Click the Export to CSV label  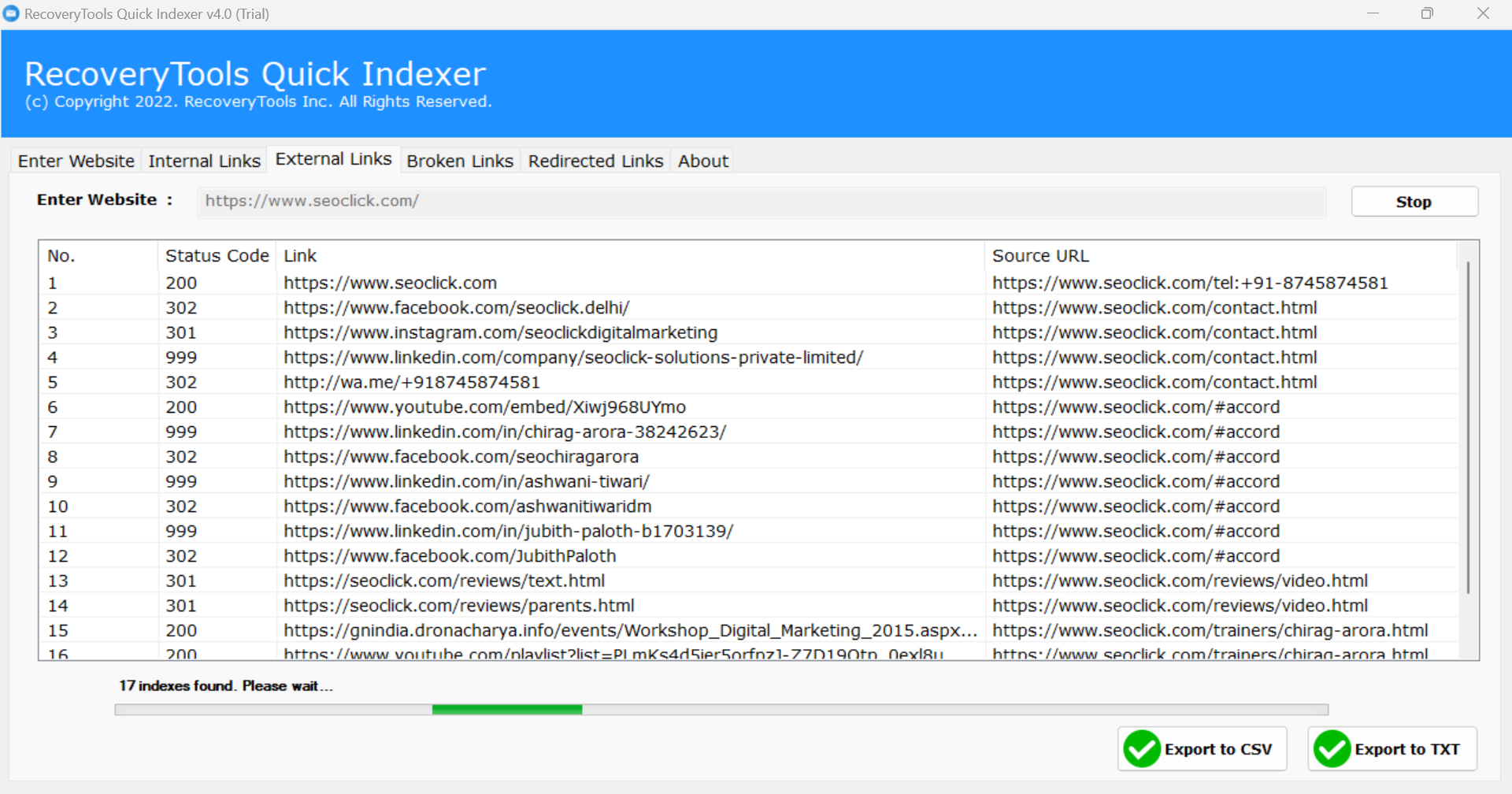point(1218,749)
